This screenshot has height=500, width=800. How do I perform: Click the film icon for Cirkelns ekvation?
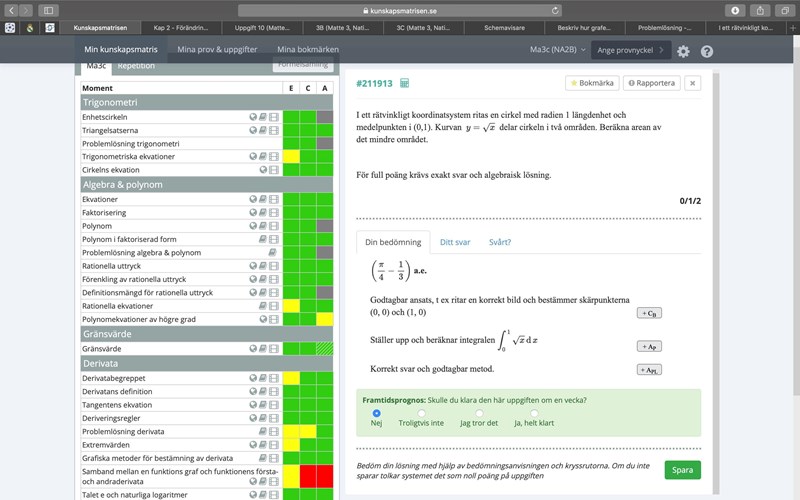(274, 170)
